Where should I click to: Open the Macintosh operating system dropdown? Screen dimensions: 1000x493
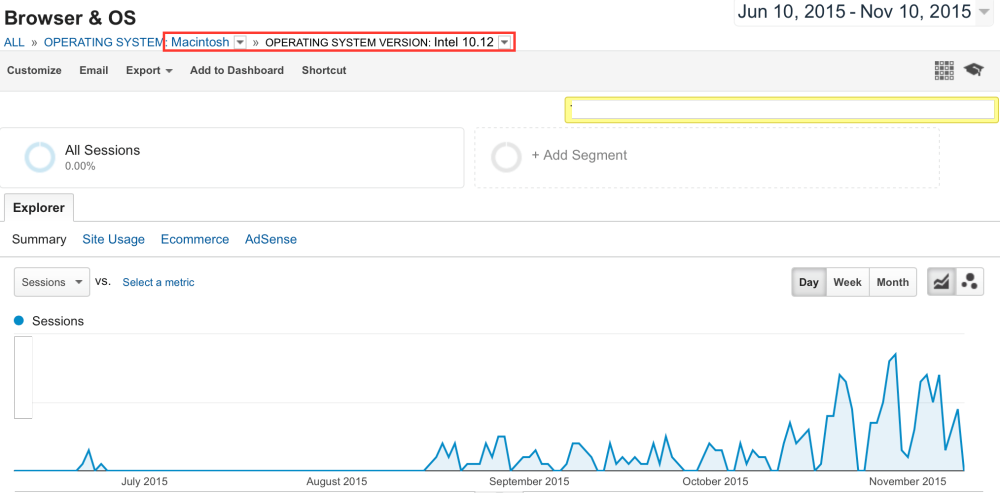pyautogui.click(x=240, y=42)
